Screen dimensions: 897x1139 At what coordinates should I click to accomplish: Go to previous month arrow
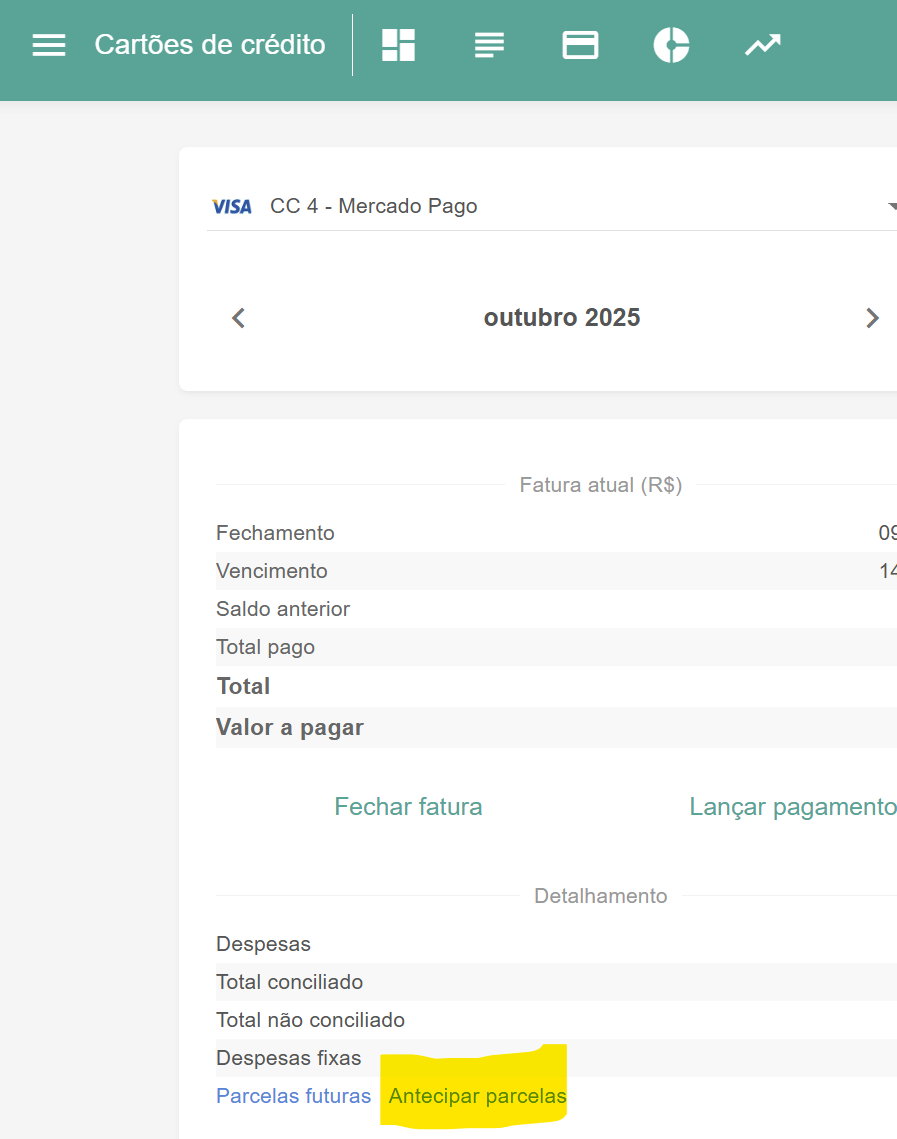pyautogui.click(x=238, y=318)
